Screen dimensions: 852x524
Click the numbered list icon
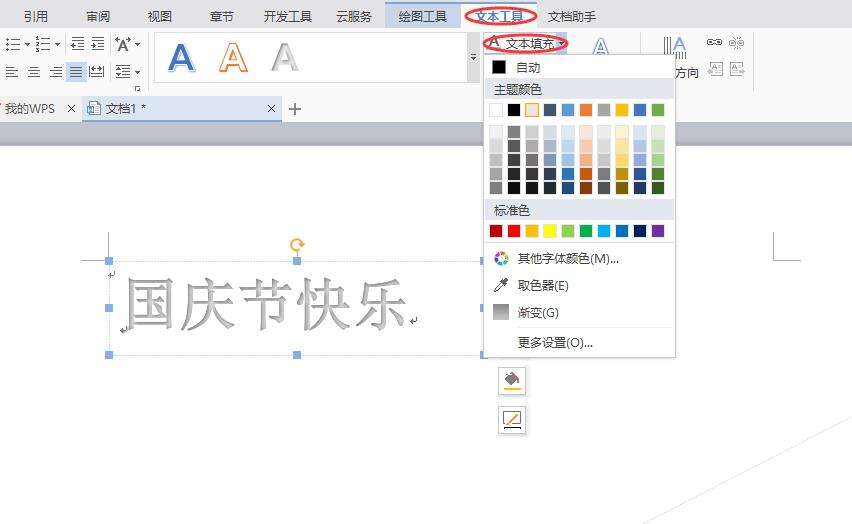[x=42, y=44]
